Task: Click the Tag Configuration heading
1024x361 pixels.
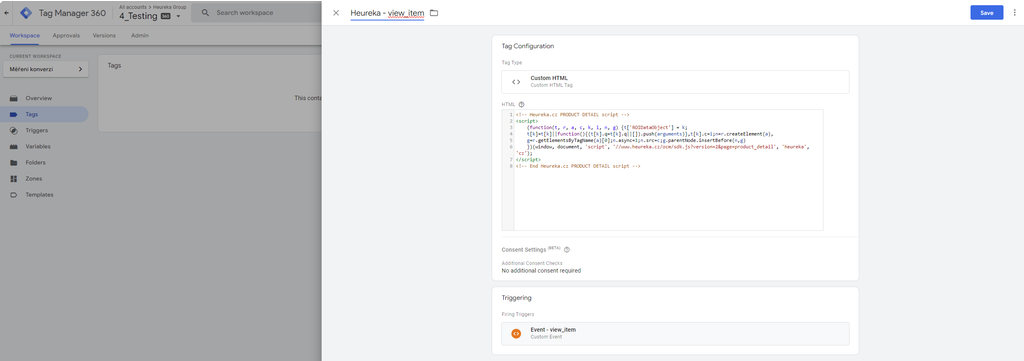Action: (x=528, y=46)
